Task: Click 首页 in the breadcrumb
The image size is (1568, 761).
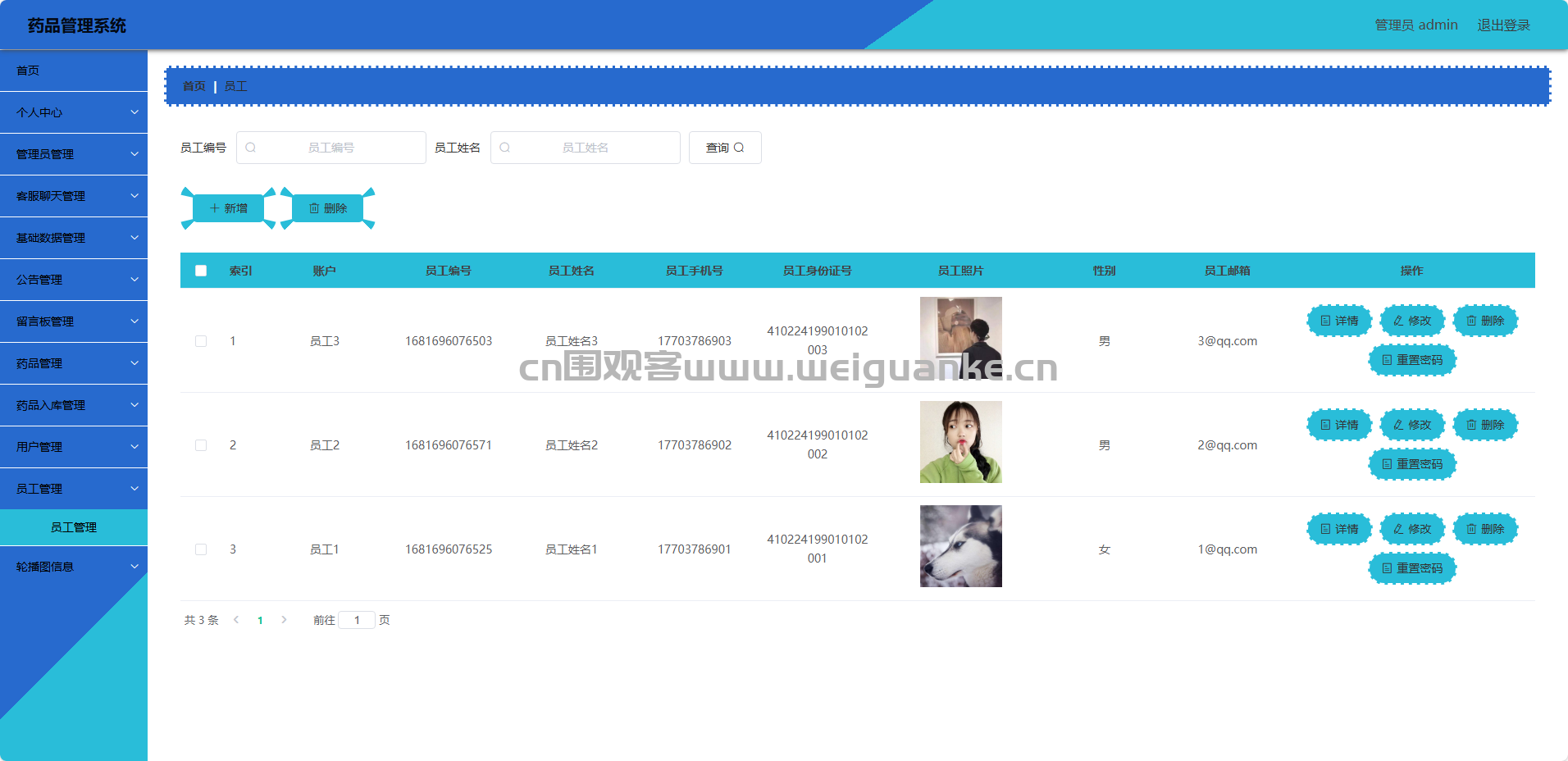Action: [x=194, y=86]
